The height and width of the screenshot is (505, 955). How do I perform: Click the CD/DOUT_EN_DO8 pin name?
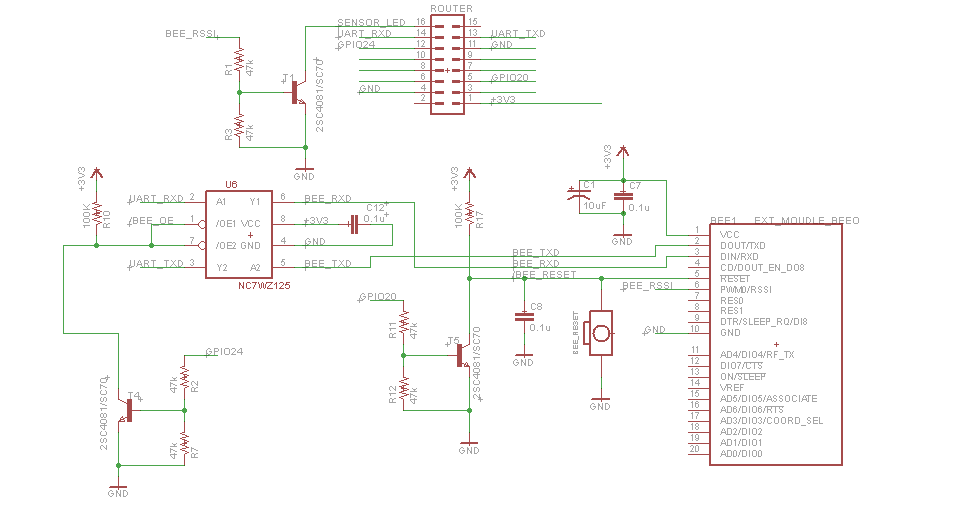pos(762,267)
